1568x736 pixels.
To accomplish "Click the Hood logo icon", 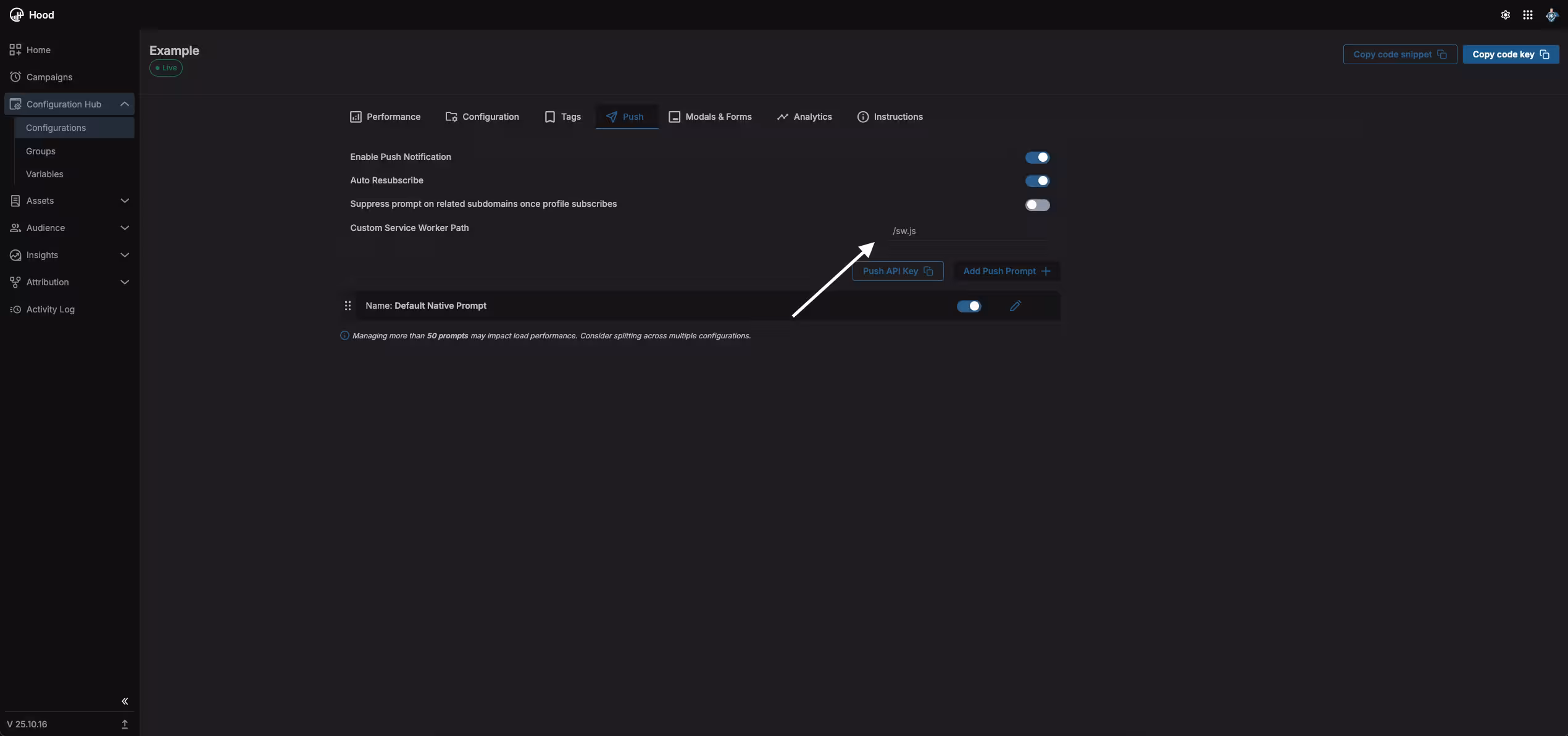I will 16,15.
